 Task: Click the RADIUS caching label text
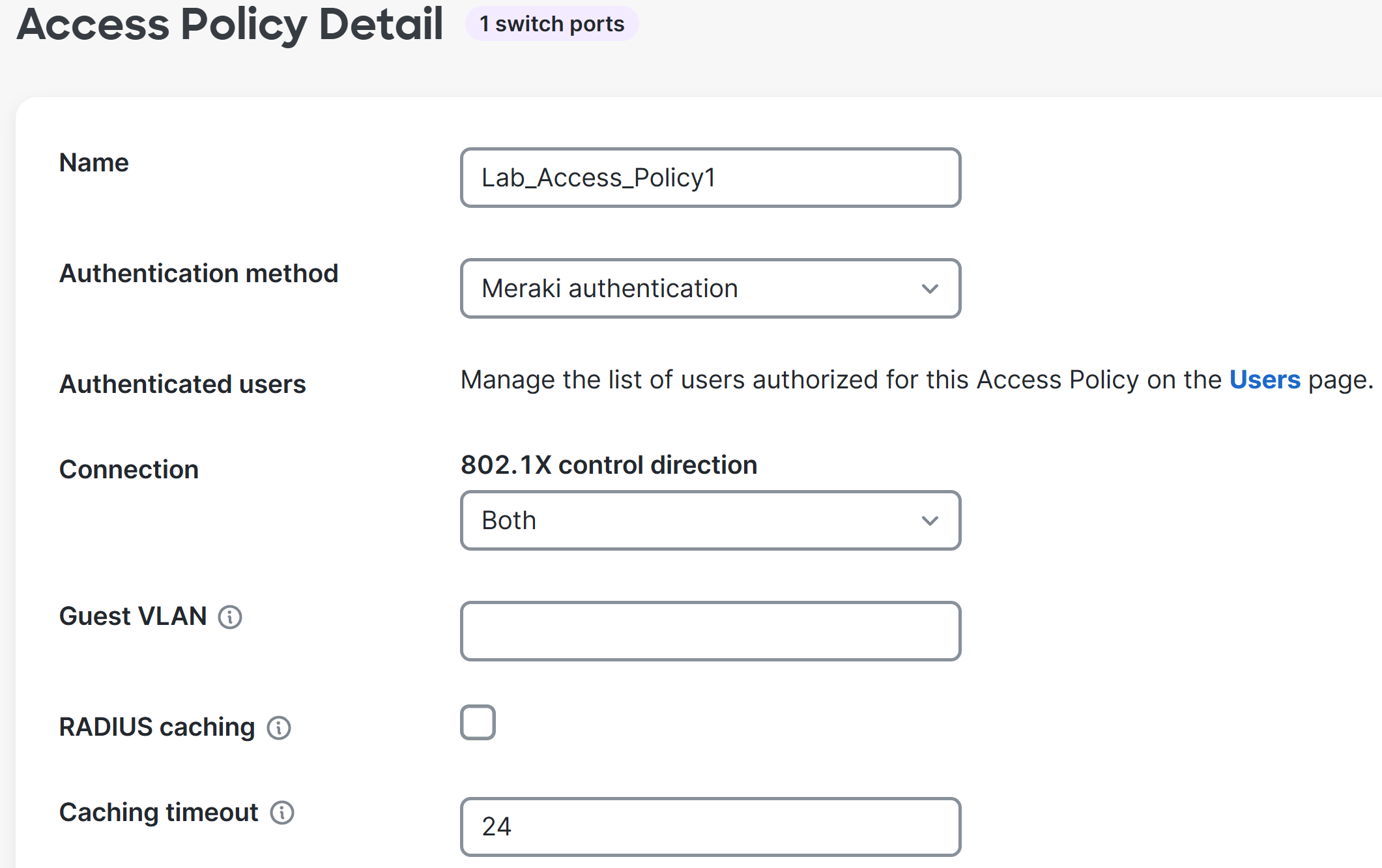(x=157, y=727)
